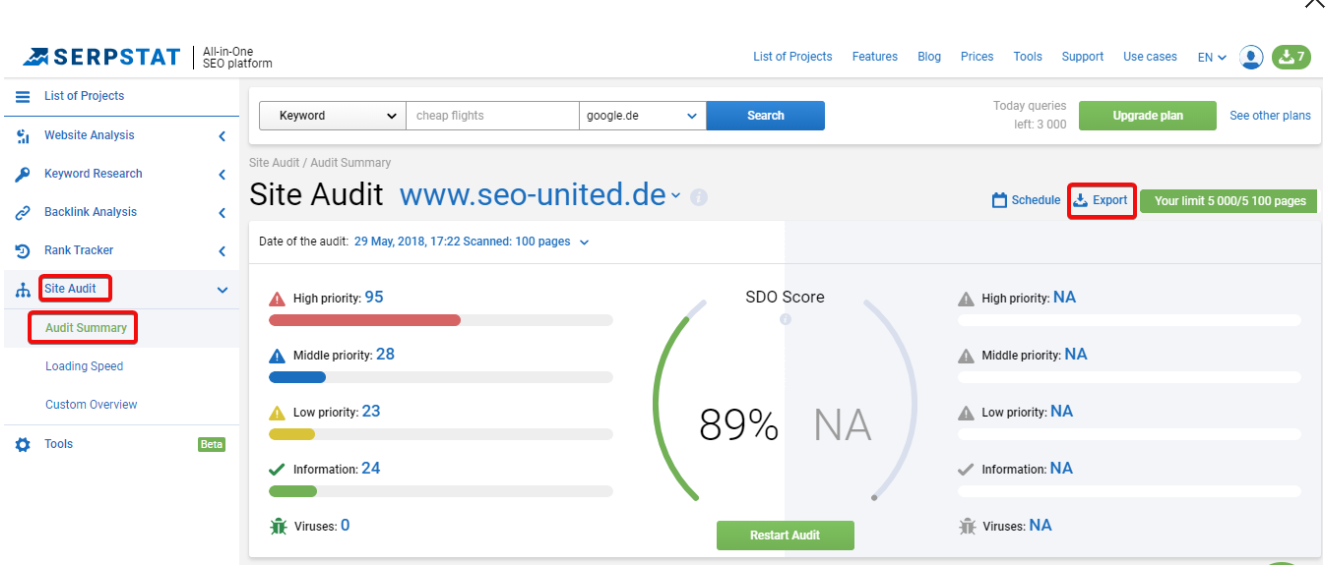Expand the Website Analysis submenu chevron

pyautogui.click(x=222, y=137)
